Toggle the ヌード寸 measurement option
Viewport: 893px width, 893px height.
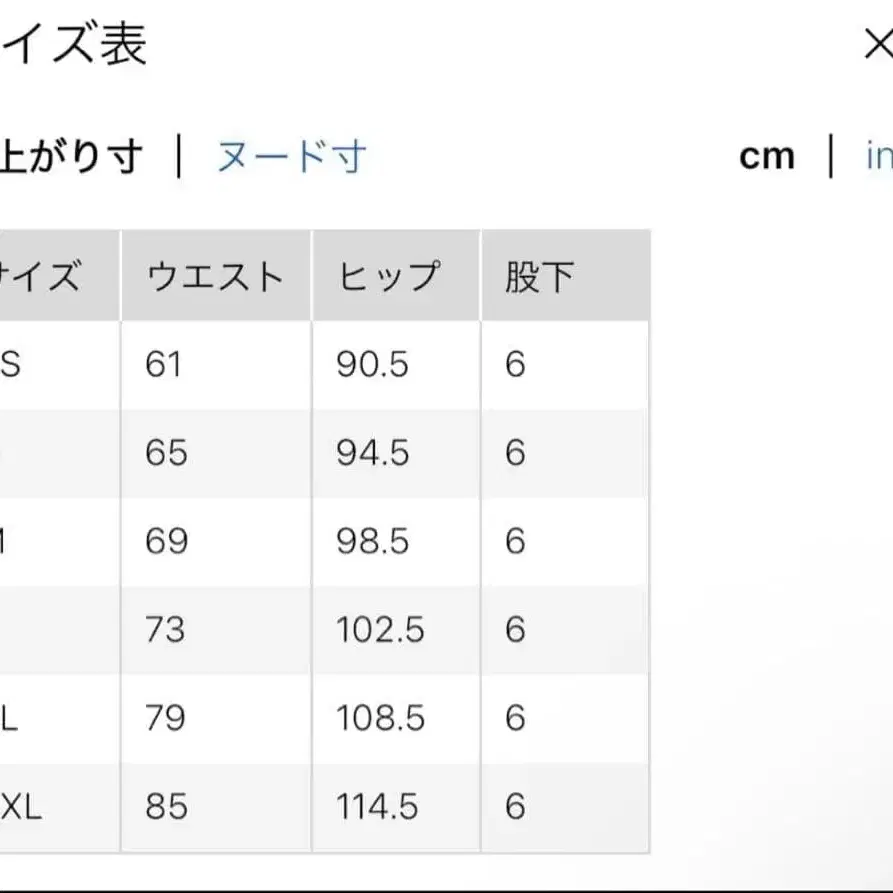click(291, 154)
